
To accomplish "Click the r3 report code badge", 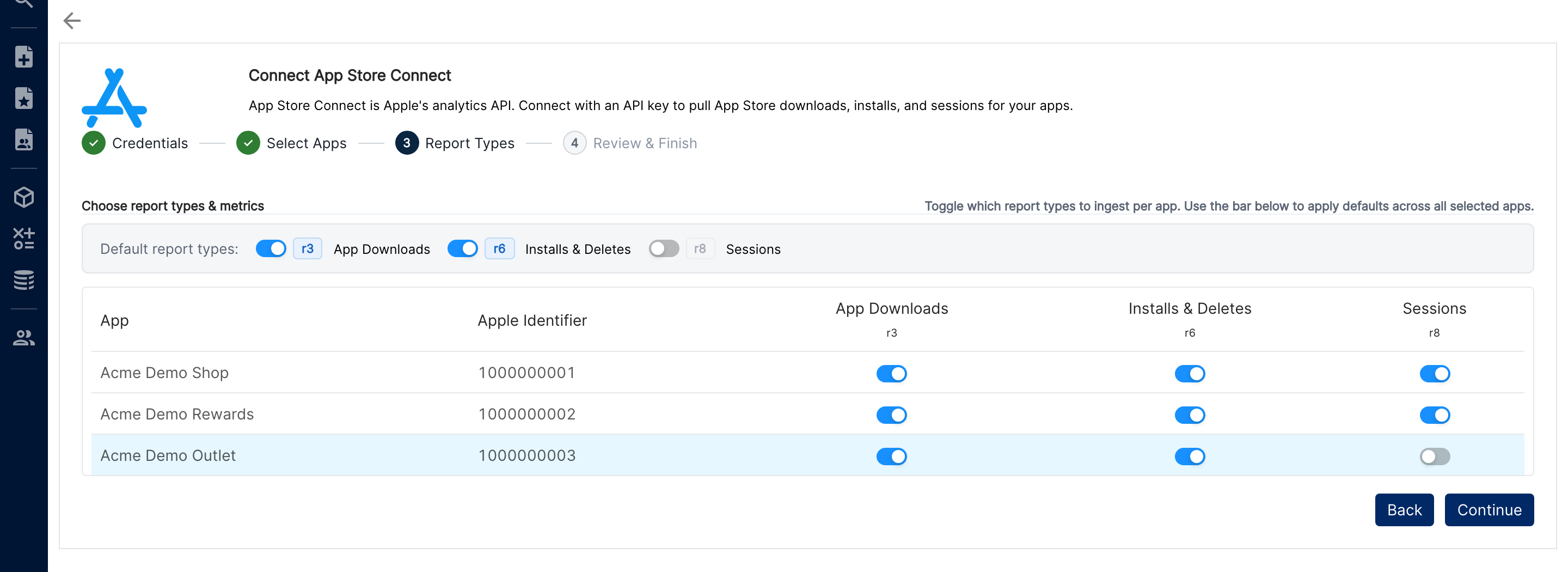I will coord(308,248).
